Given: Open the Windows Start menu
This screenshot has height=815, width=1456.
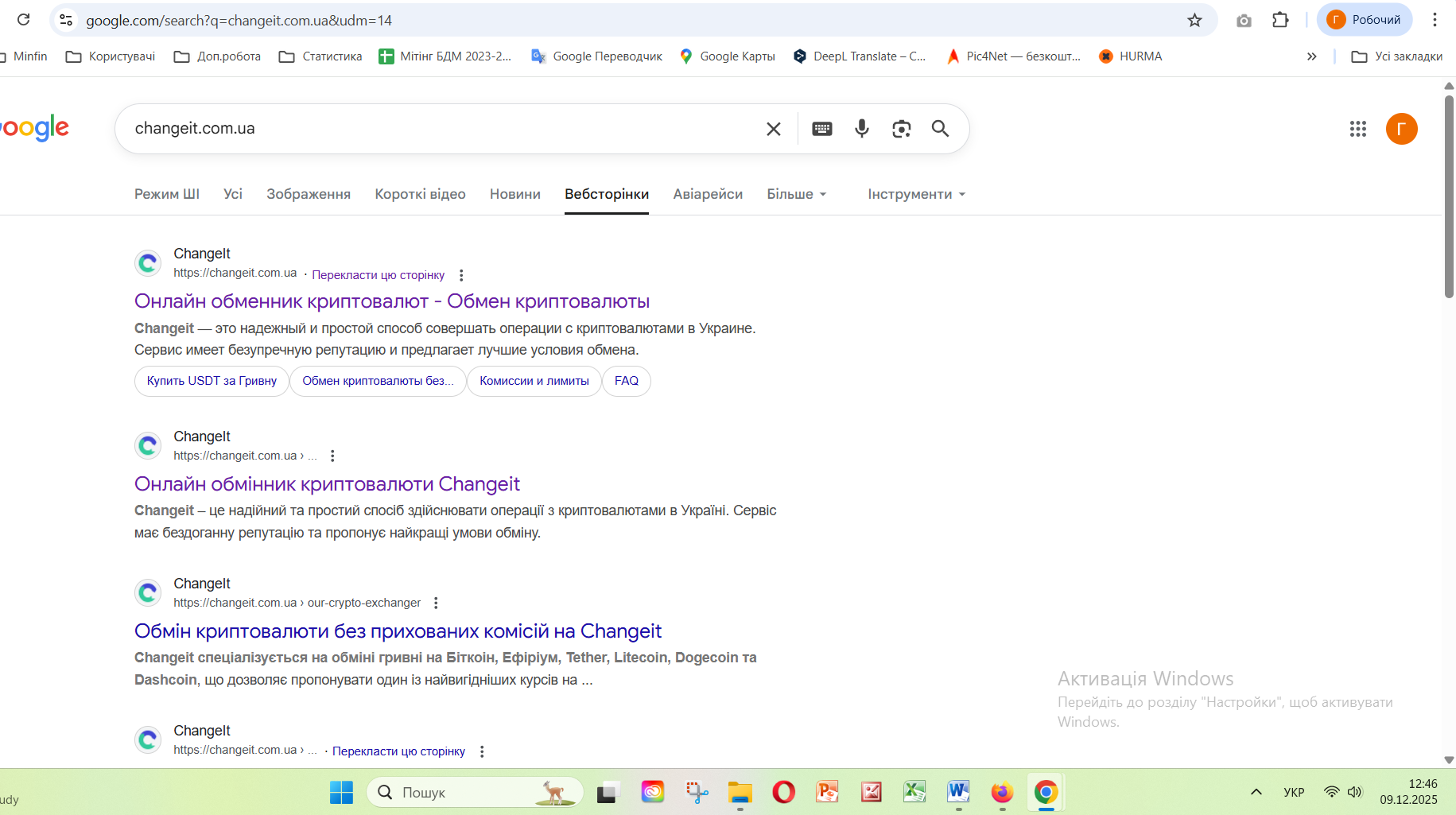Looking at the screenshot, I should [341, 793].
